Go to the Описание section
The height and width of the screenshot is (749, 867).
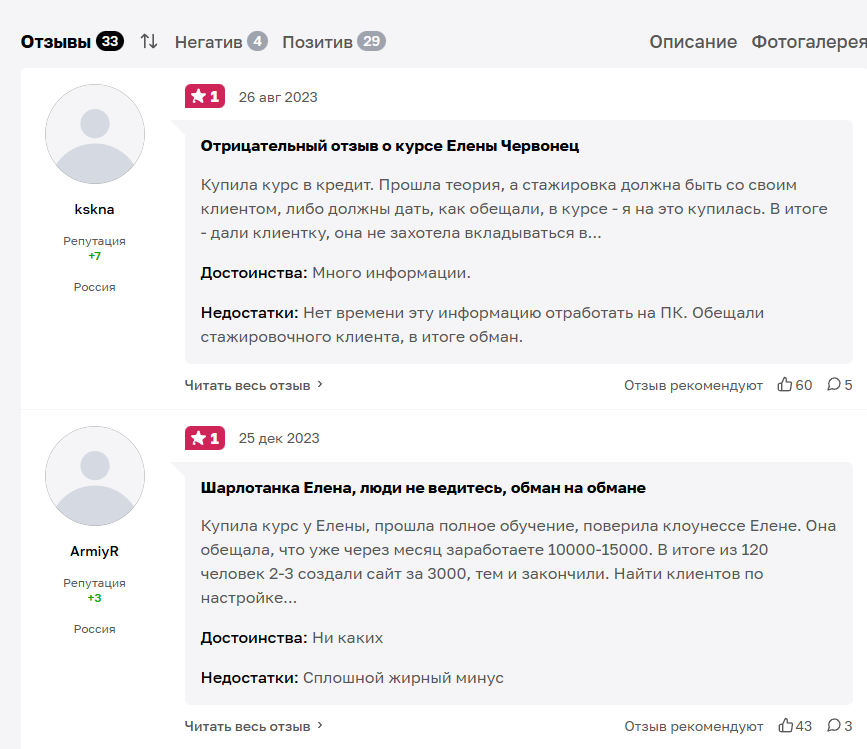click(x=693, y=41)
